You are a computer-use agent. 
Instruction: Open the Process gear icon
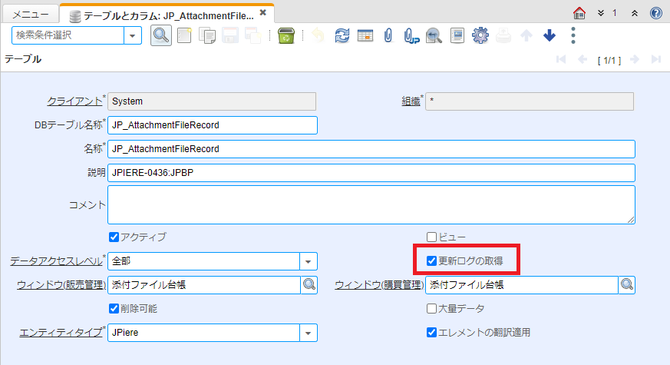(x=480, y=35)
